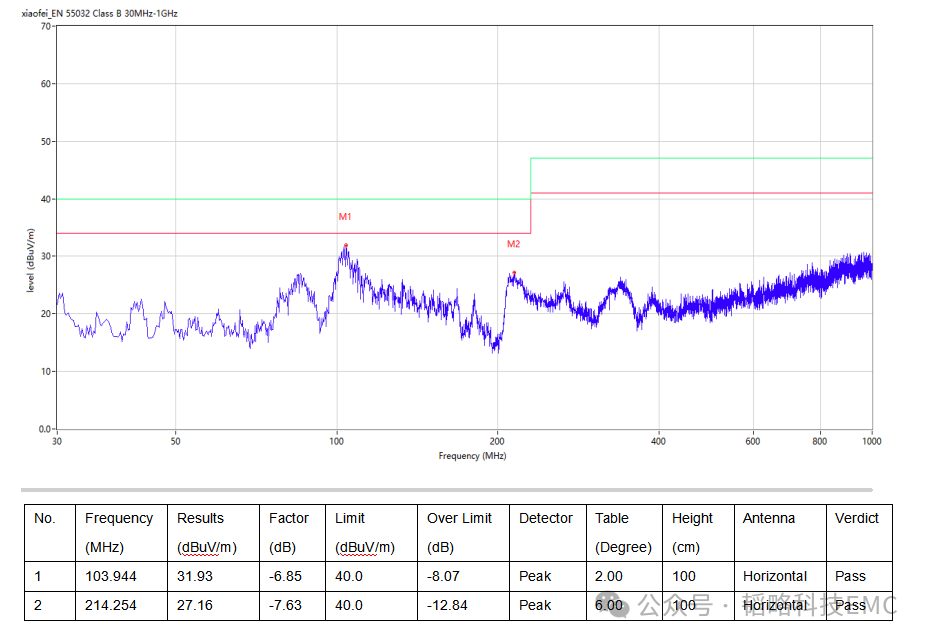Click the 'Over Limit' column header

tap(459, 518)
